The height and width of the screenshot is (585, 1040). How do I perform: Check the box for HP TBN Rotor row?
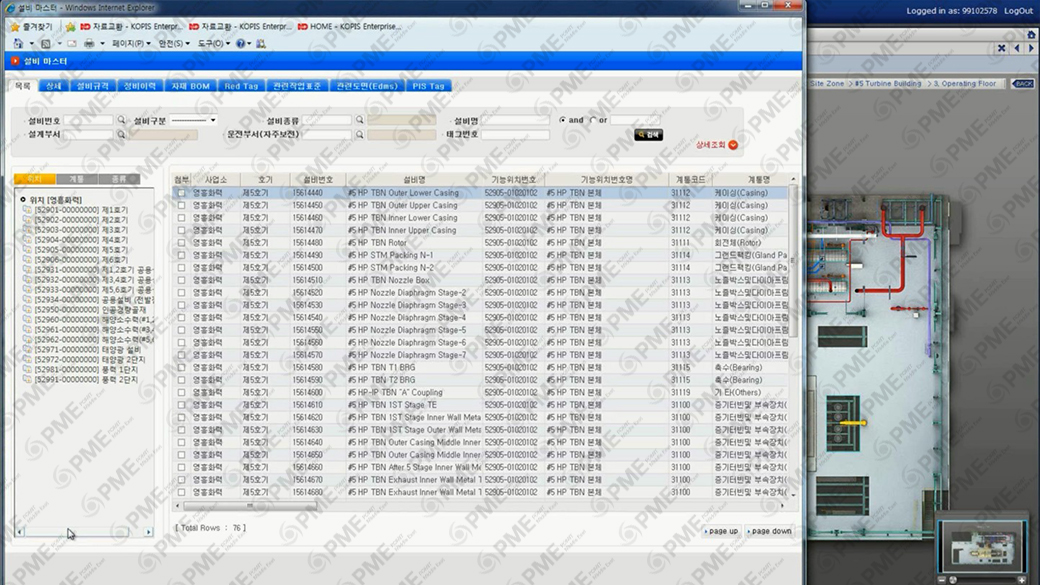181,243
